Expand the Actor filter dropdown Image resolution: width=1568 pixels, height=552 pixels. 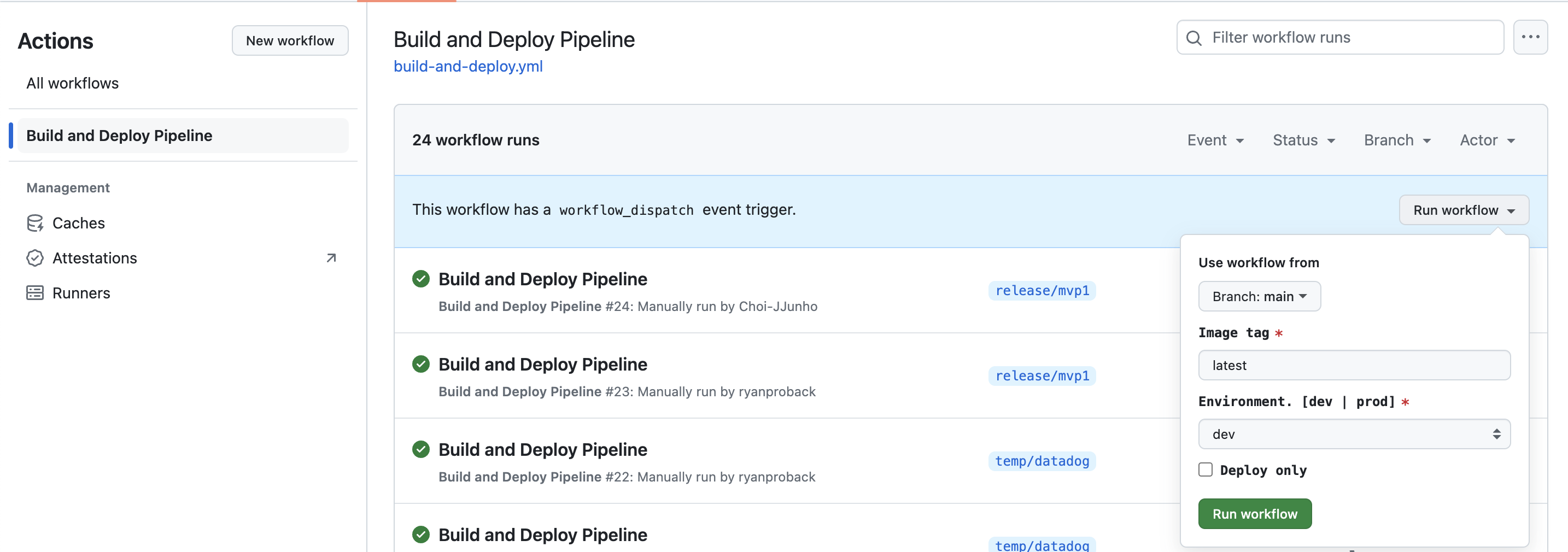1487,140
